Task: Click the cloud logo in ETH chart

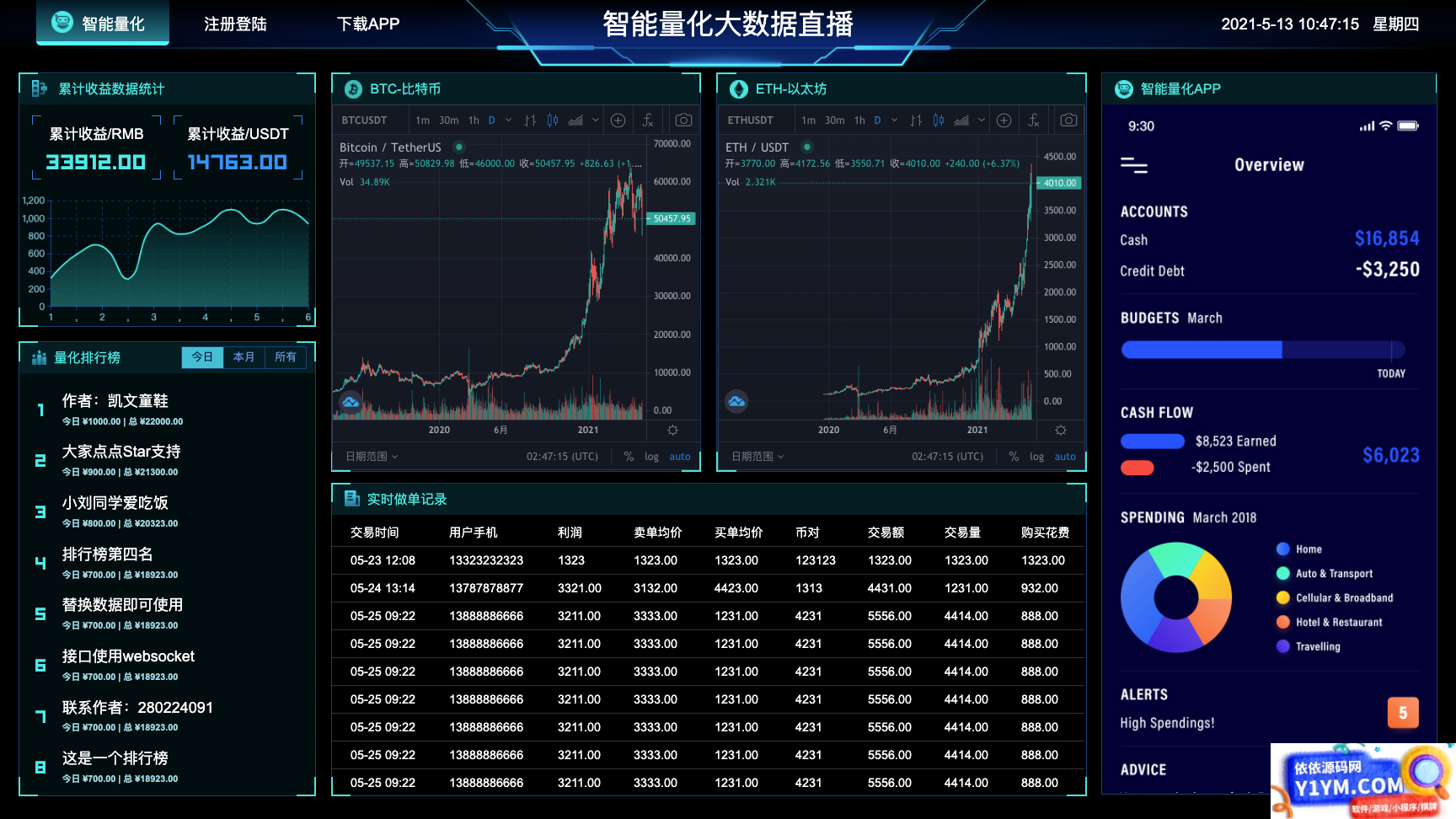Action: pos(736,401)
